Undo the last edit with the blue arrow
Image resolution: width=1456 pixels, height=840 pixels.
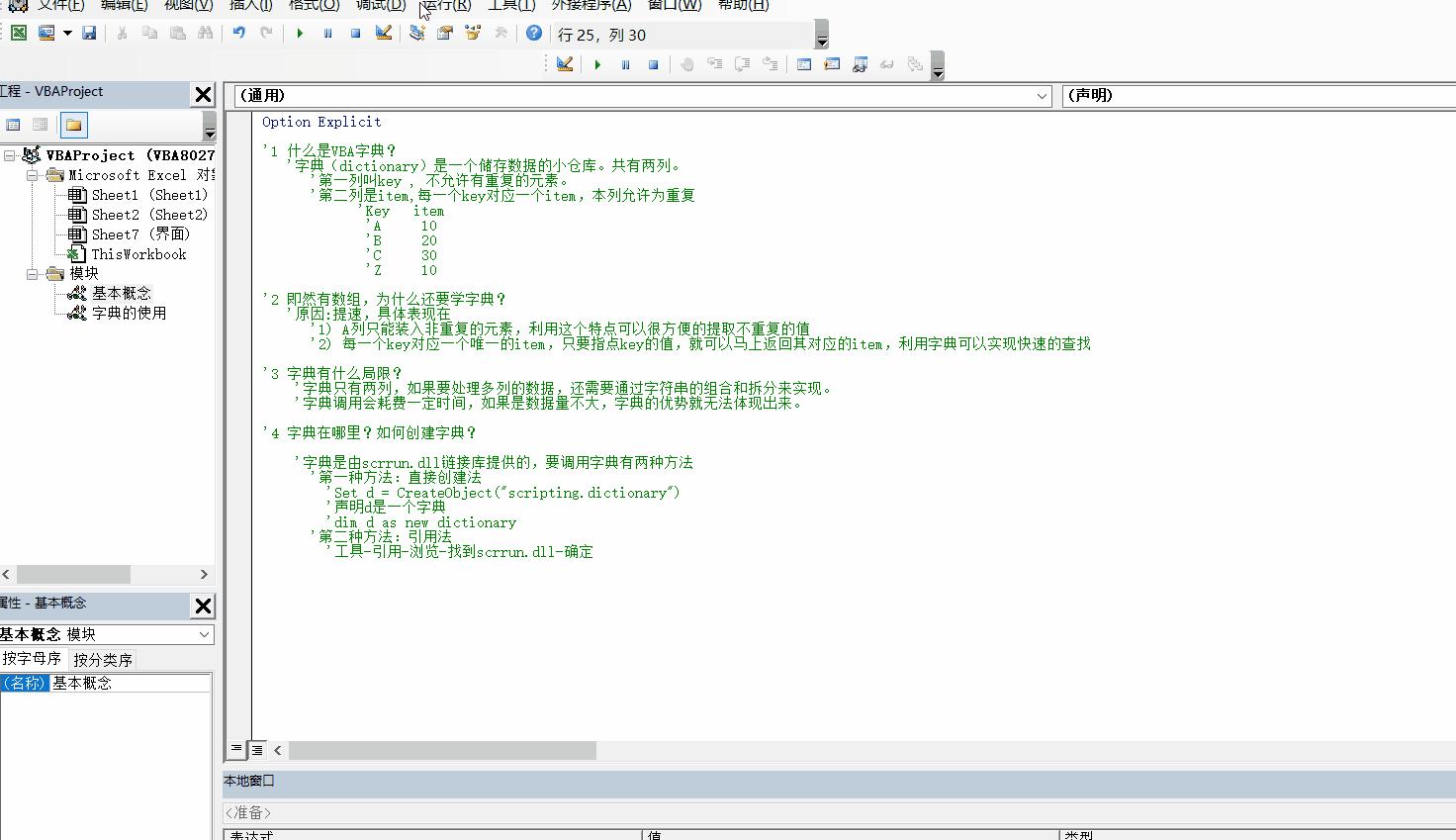click(238, 34)
